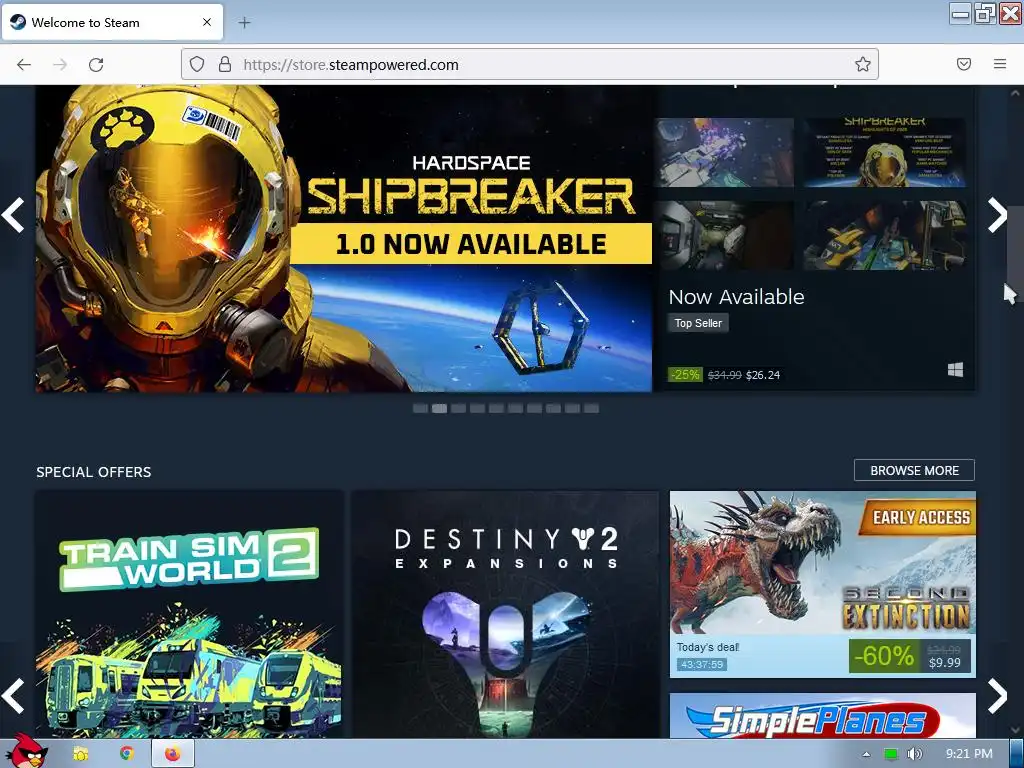View the Shipbreaker awards screenshot thumbnail
The image size is (1024, 768).
point(885,153)
